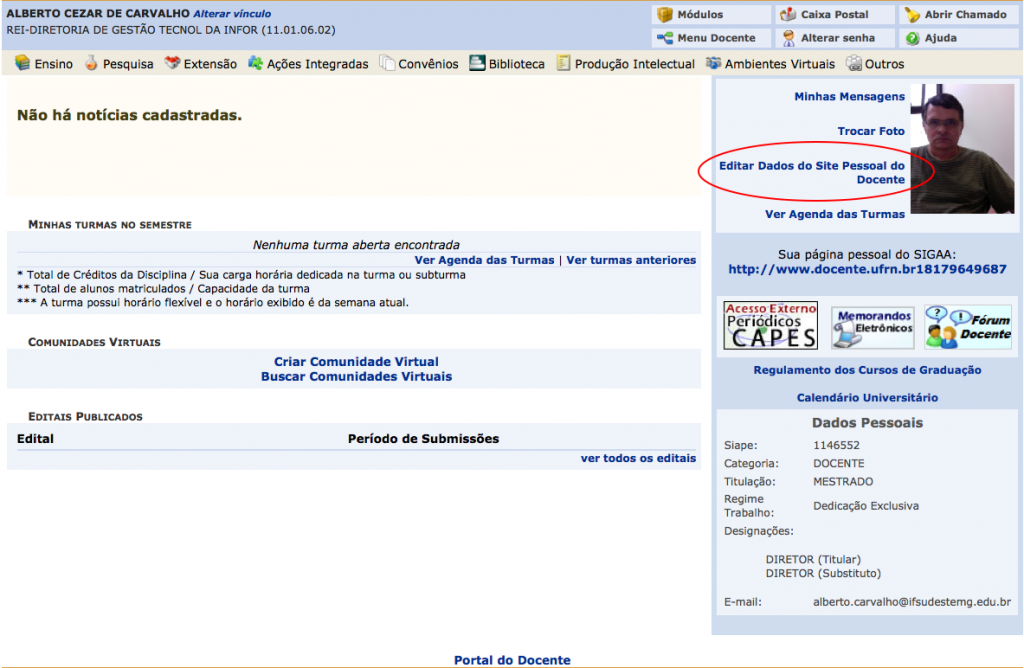The image size is (1024, 668).
Task: Open Caixa Postal mailbox icon
Action: click(789, 15)
